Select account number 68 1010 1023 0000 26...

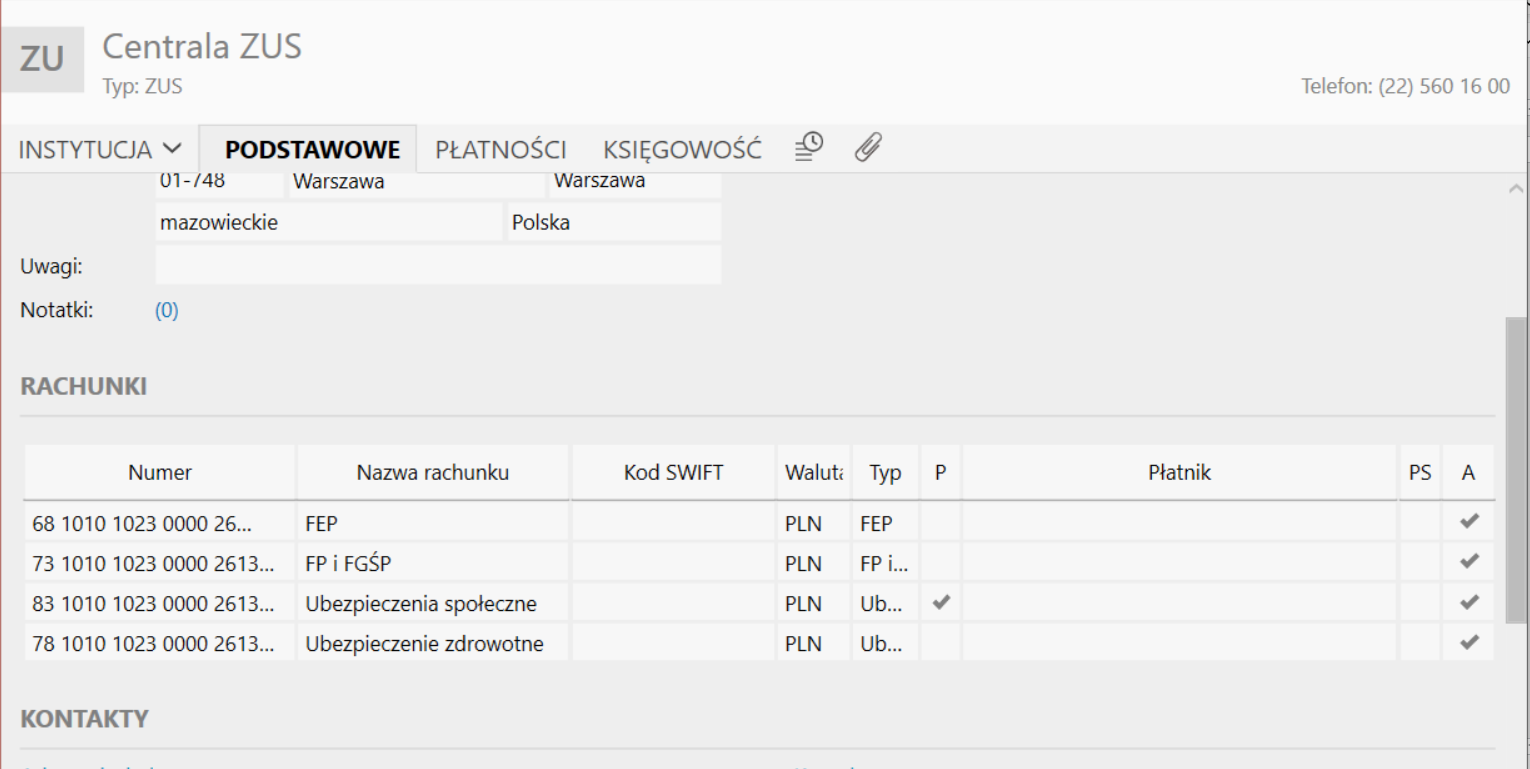[x=160, y=523]
